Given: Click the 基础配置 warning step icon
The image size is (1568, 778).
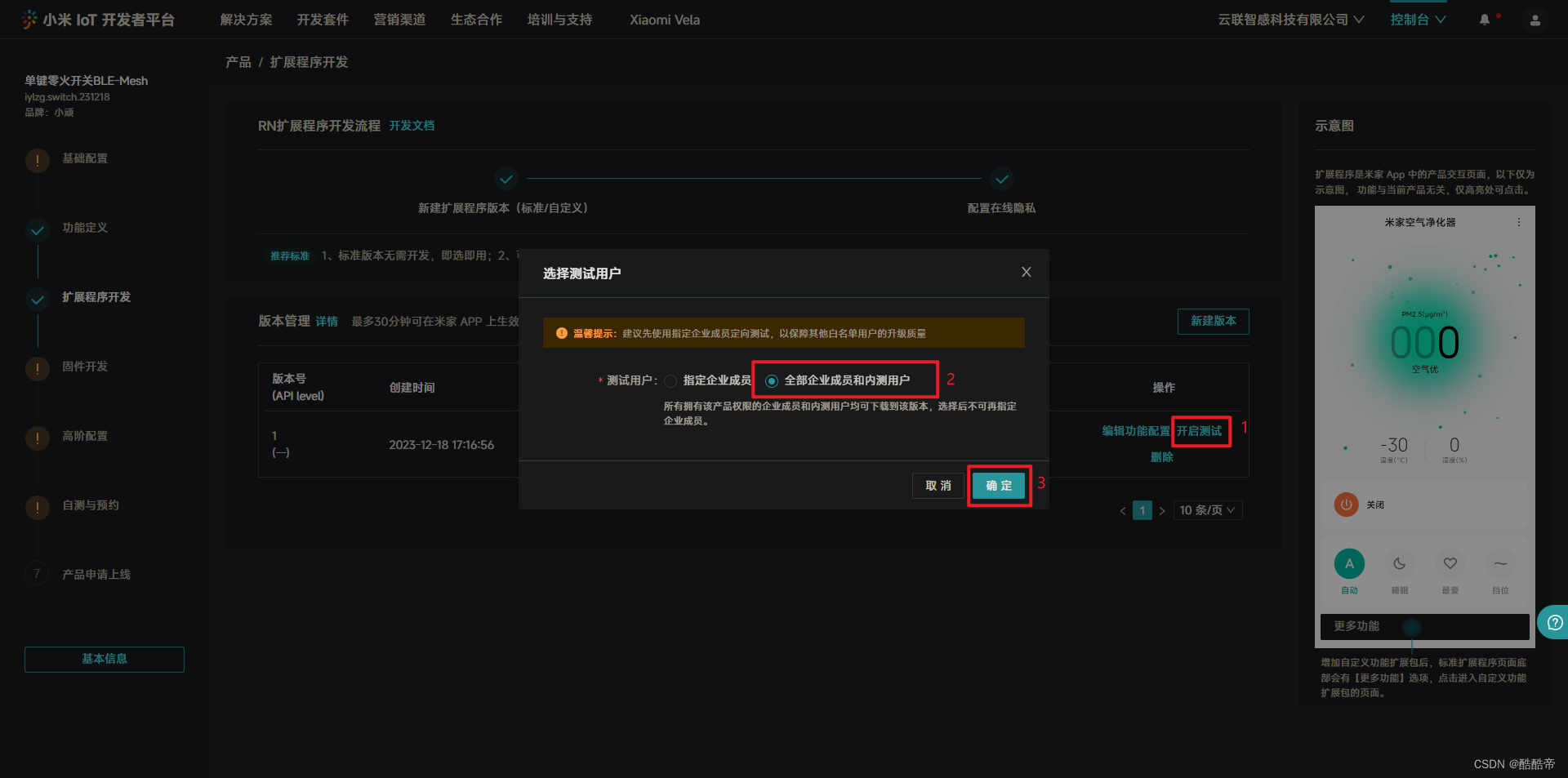Looking at the screenshot, I should 38,161.
